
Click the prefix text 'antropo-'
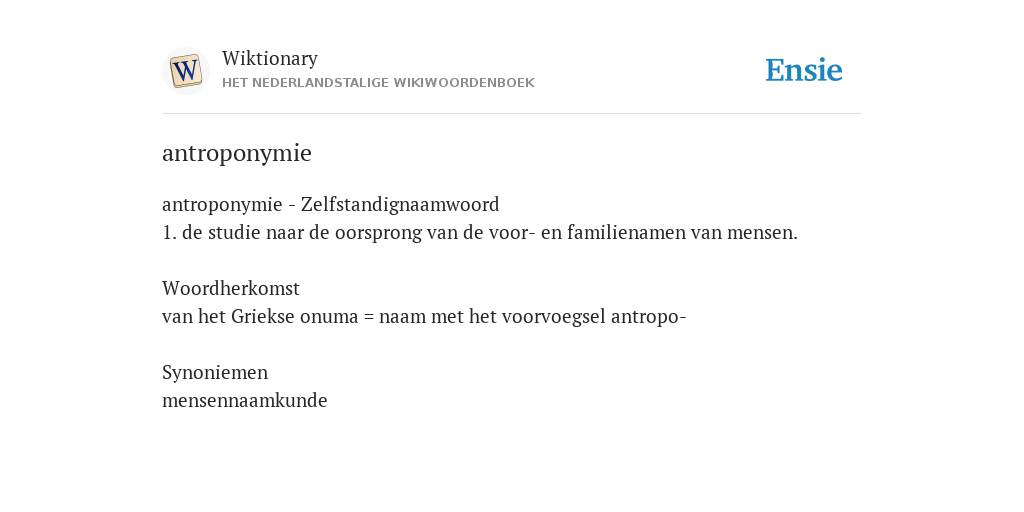[x=648, y=317]
